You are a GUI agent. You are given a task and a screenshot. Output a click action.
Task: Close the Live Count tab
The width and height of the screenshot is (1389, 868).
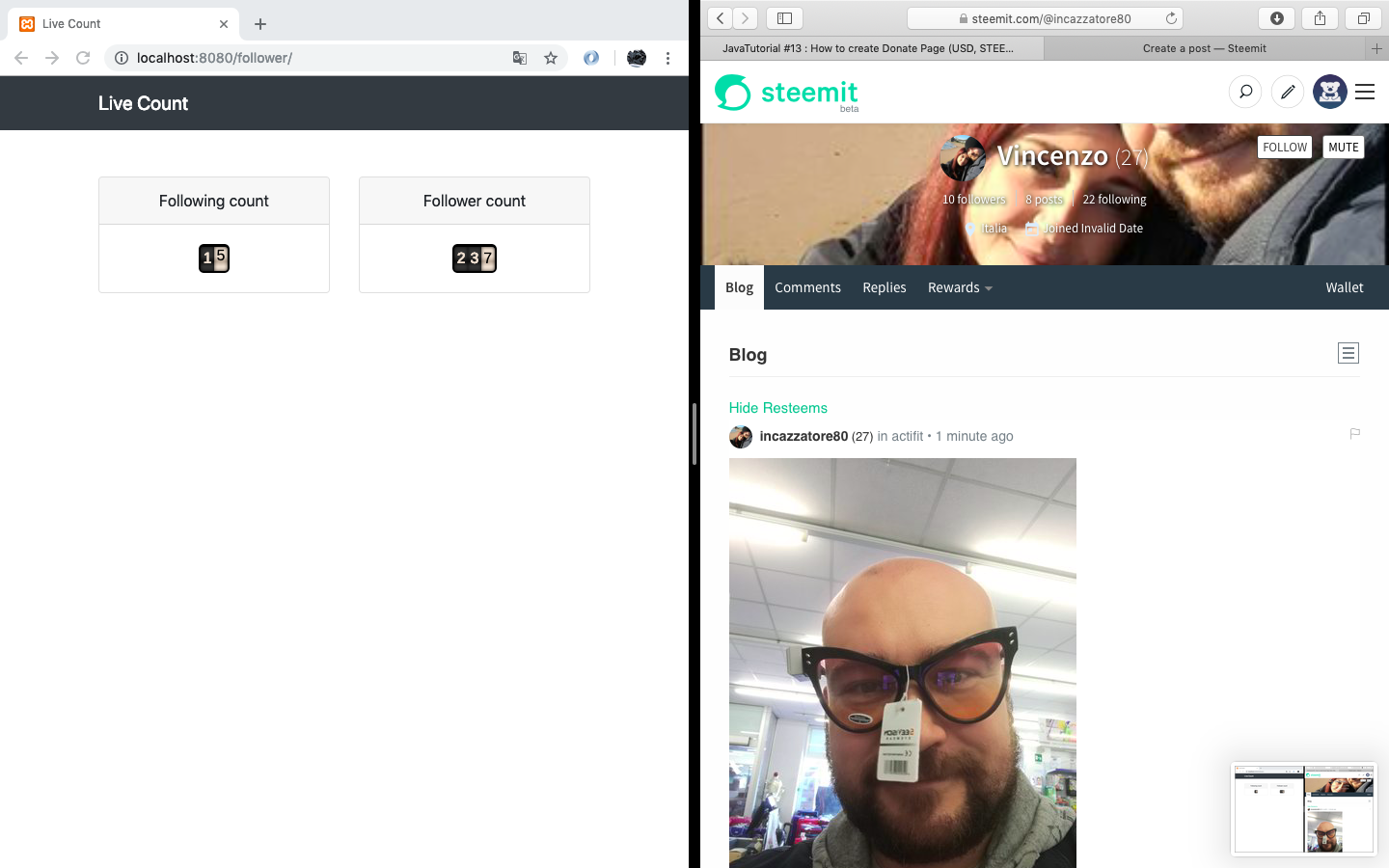coord(224,24)
